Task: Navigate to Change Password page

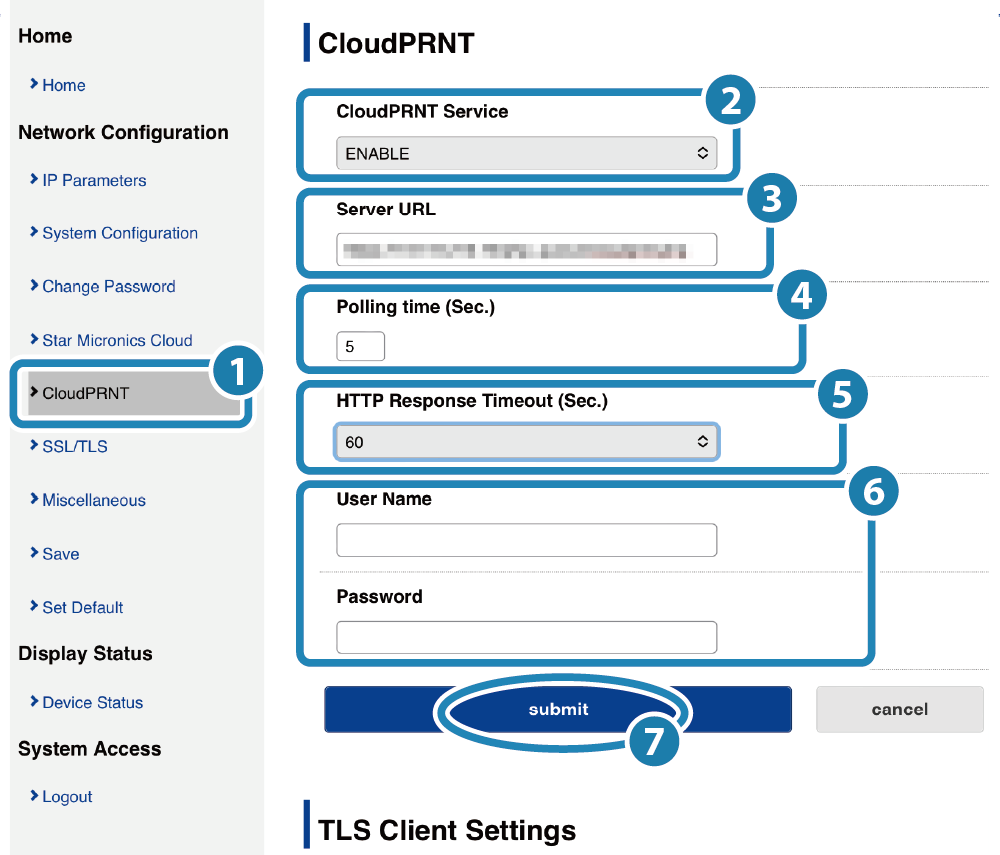Action: pos(108,287)
